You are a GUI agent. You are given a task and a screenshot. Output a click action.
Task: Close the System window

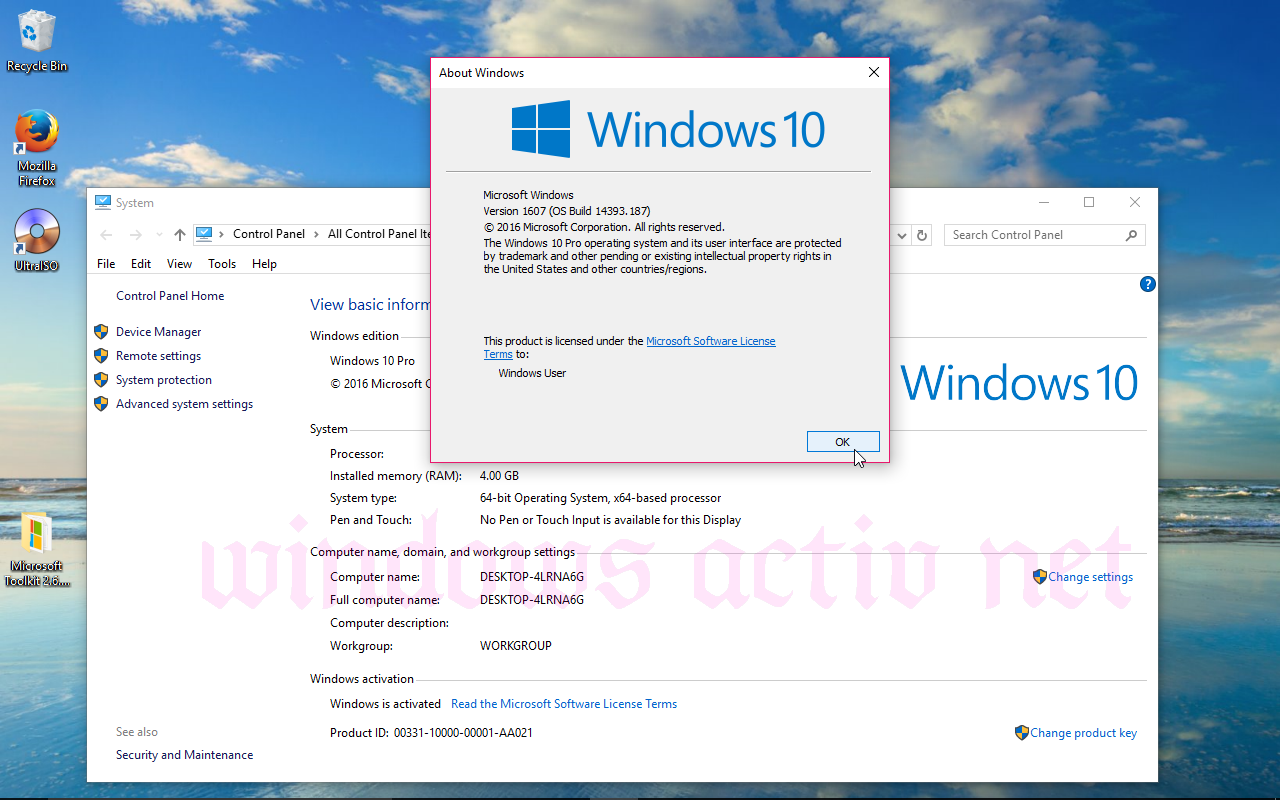(1135, 202)
